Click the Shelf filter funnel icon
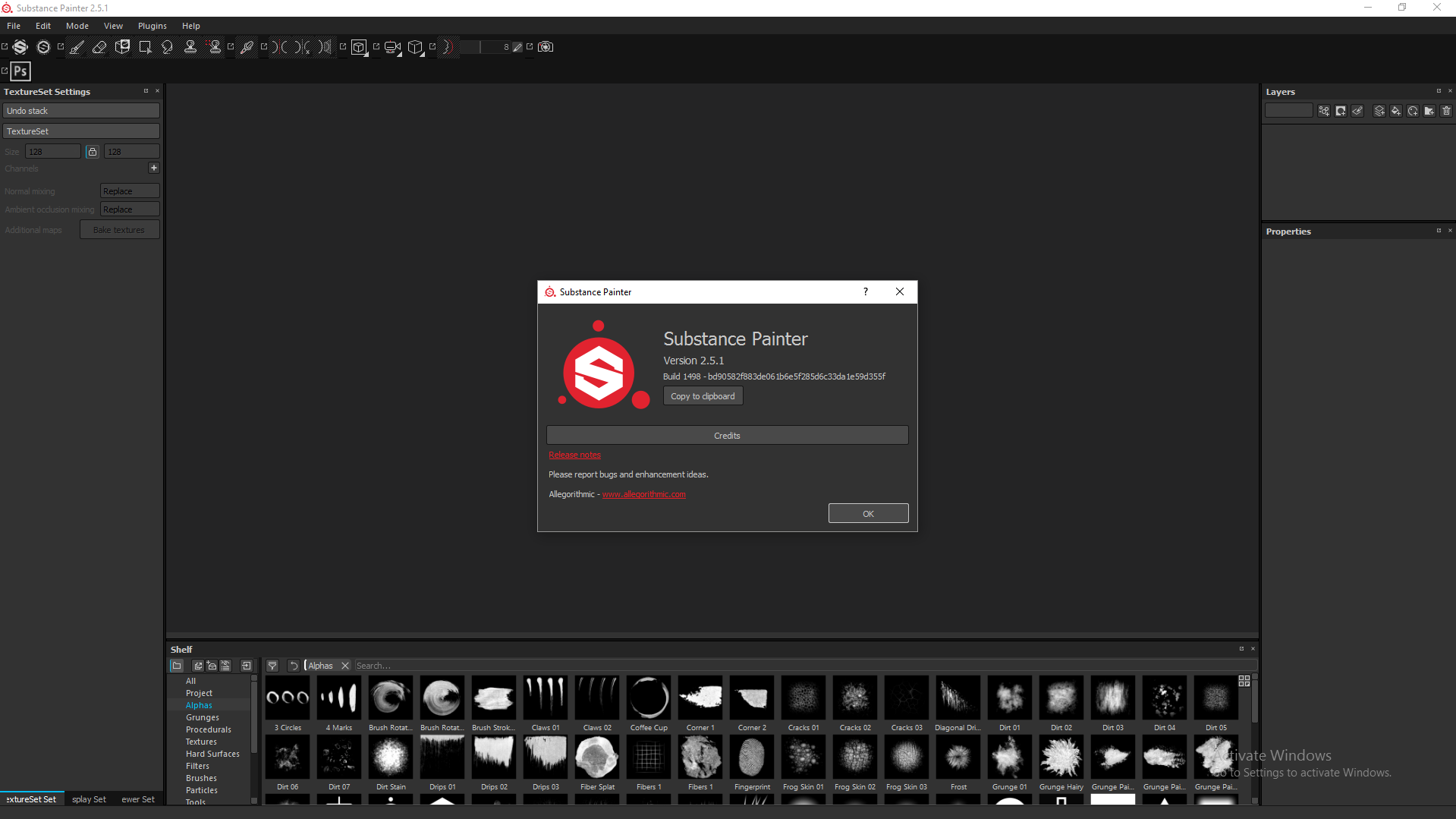The height and width of the screenshot is (819, 1456). (x=272, y=666)
